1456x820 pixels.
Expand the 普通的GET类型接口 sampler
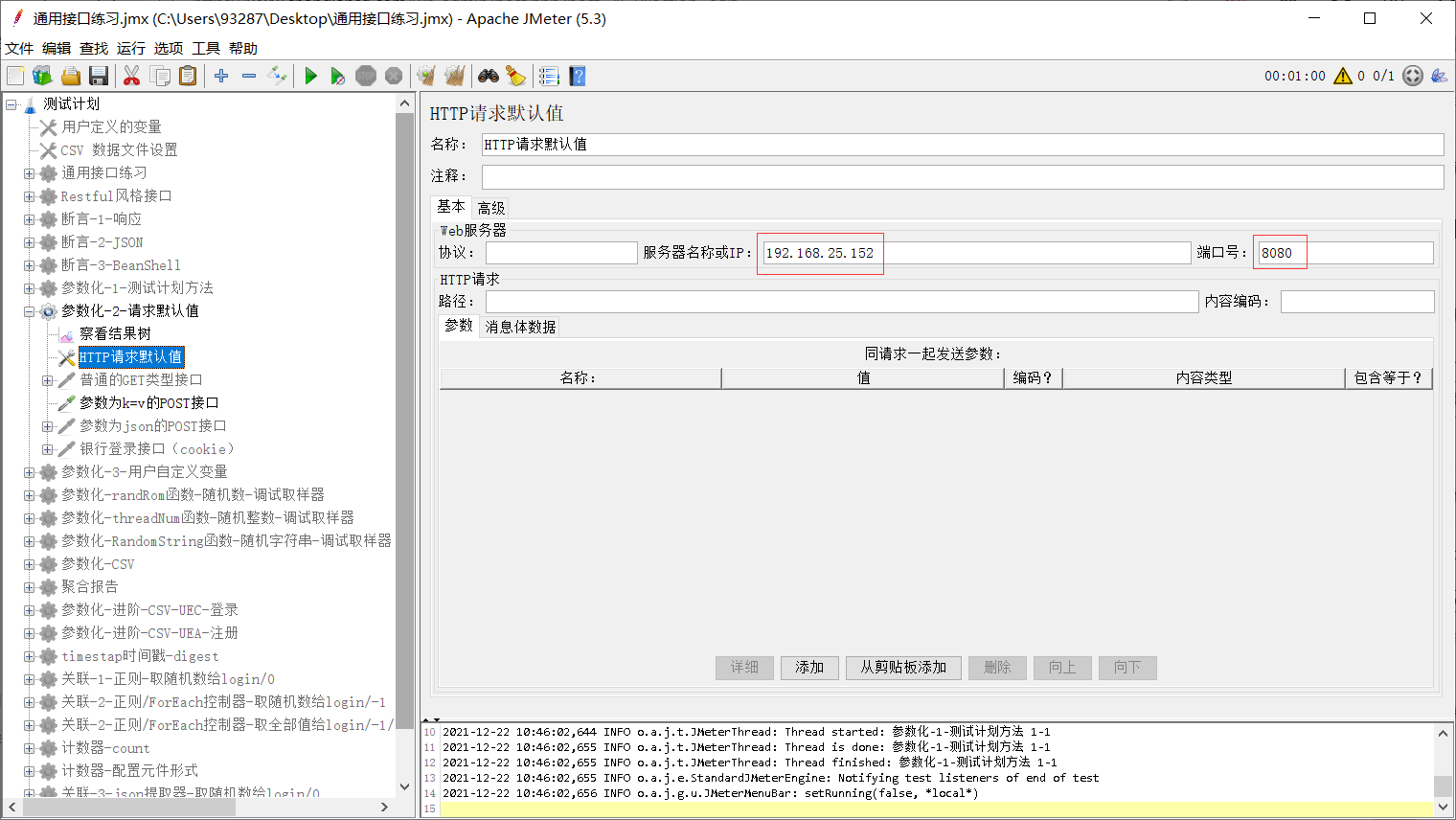[48, 380]
